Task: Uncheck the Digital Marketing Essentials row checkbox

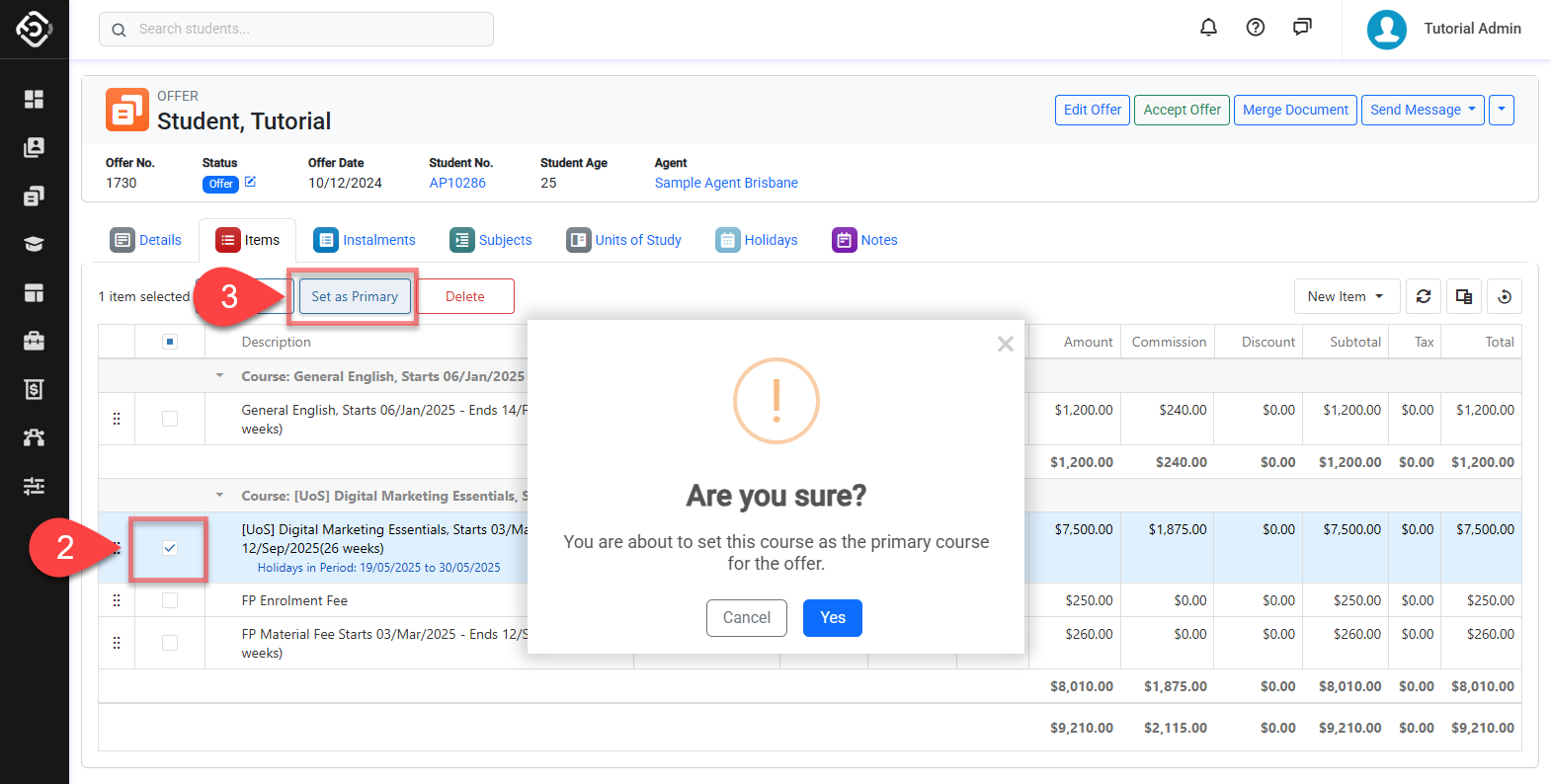Action: click(170, 548)
